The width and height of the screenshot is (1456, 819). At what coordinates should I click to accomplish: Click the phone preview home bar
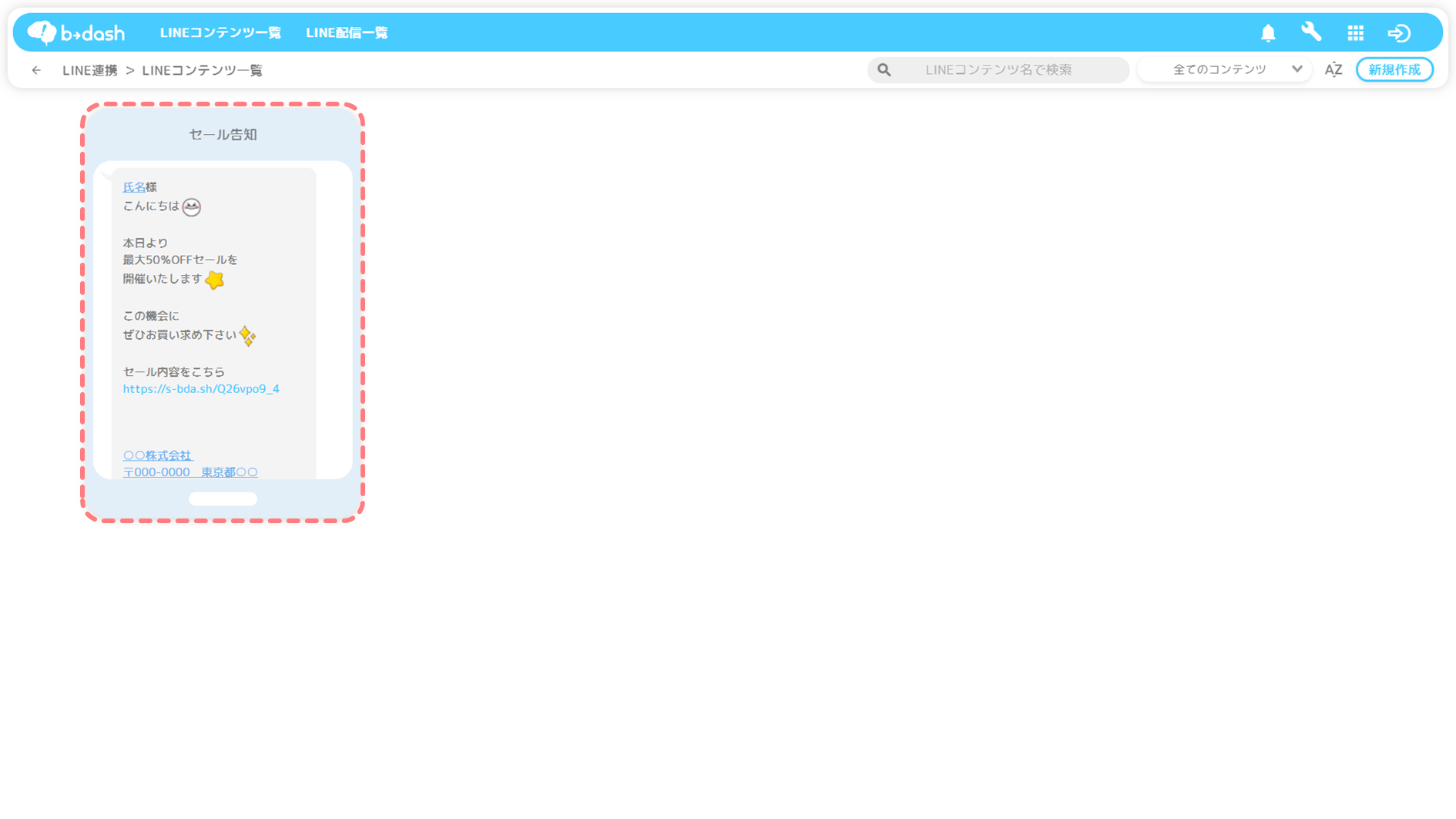click(x=223, y=499)
